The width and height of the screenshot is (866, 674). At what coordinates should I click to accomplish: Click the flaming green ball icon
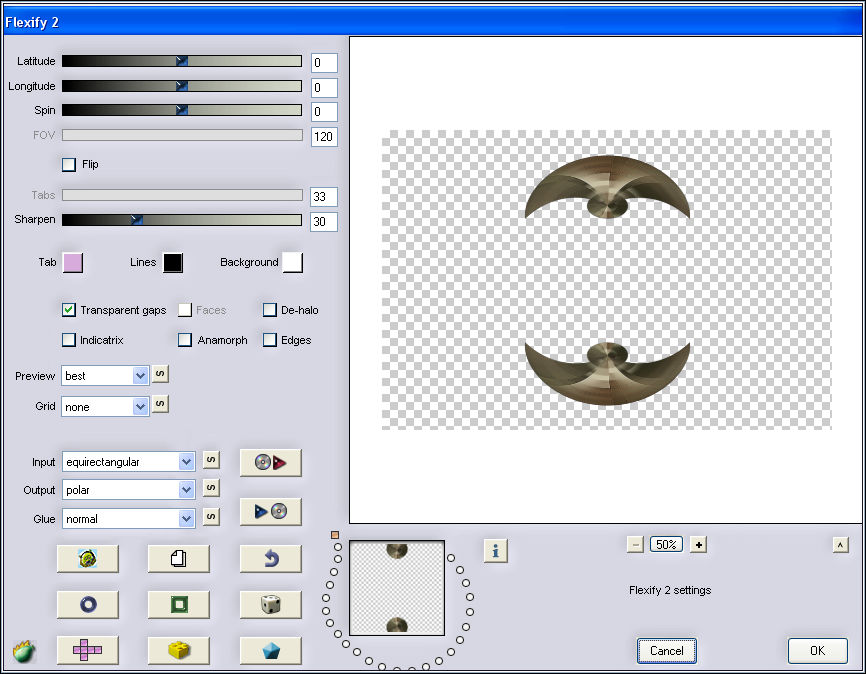click(24, 652)
